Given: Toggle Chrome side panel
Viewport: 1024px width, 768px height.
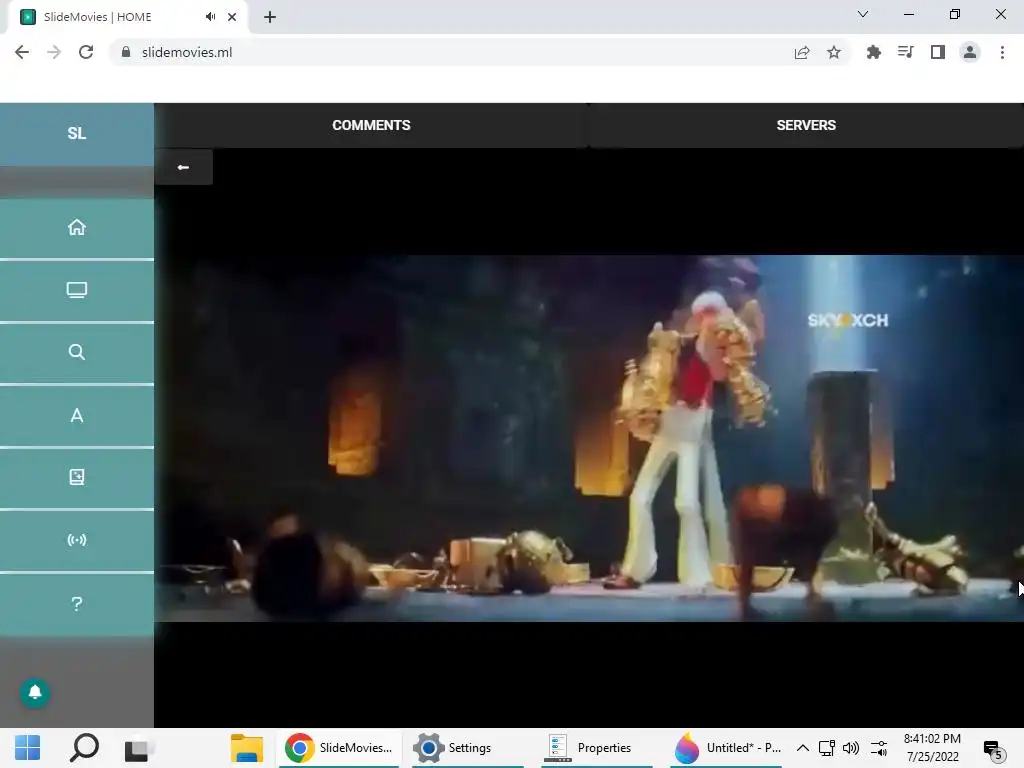Looking at the screenshot, I should tap(938, 52).
